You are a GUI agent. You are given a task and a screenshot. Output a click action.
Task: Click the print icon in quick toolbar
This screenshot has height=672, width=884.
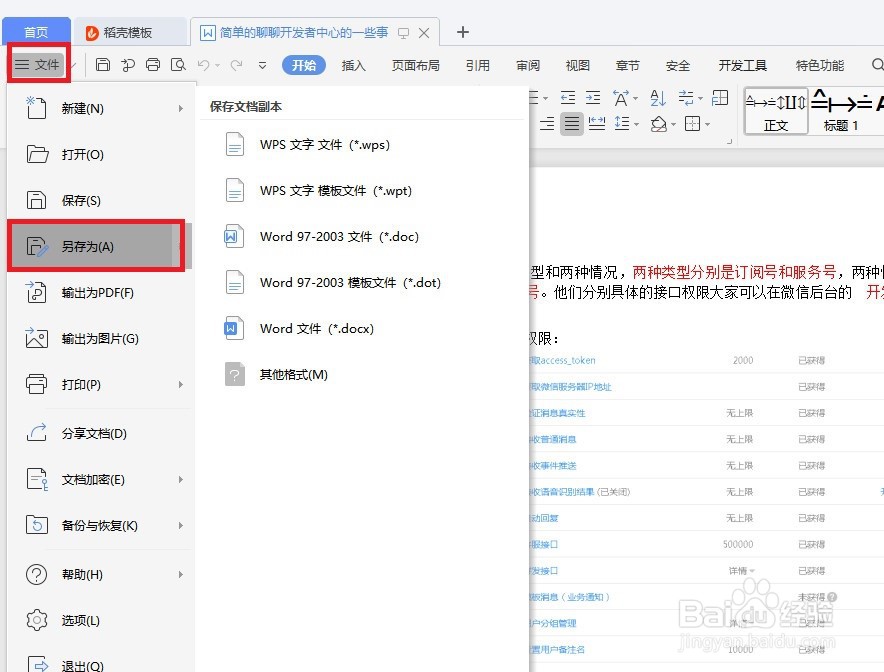coord(153,65)
